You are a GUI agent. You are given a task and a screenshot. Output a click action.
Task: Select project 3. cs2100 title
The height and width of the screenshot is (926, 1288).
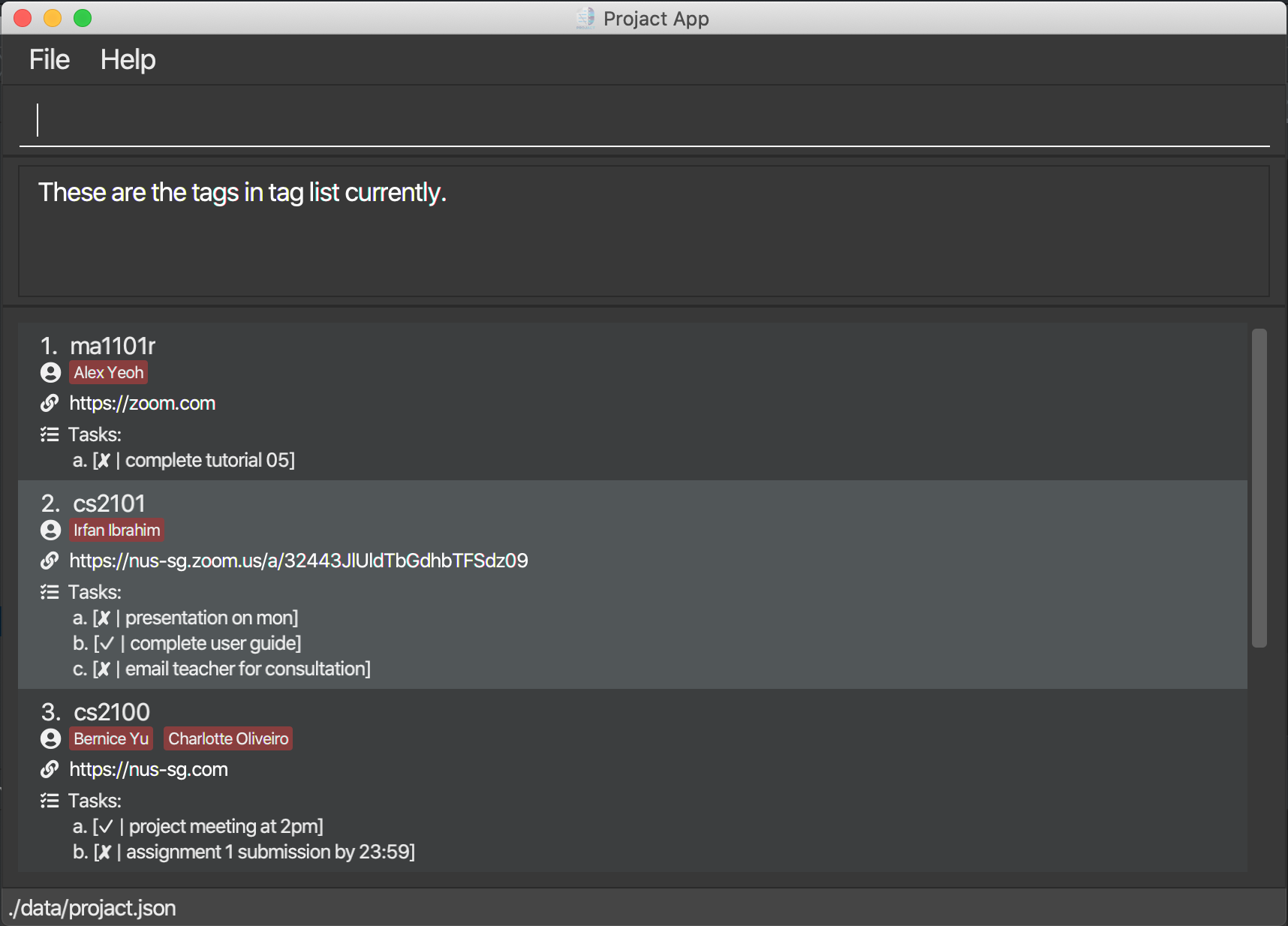point(96,712)
